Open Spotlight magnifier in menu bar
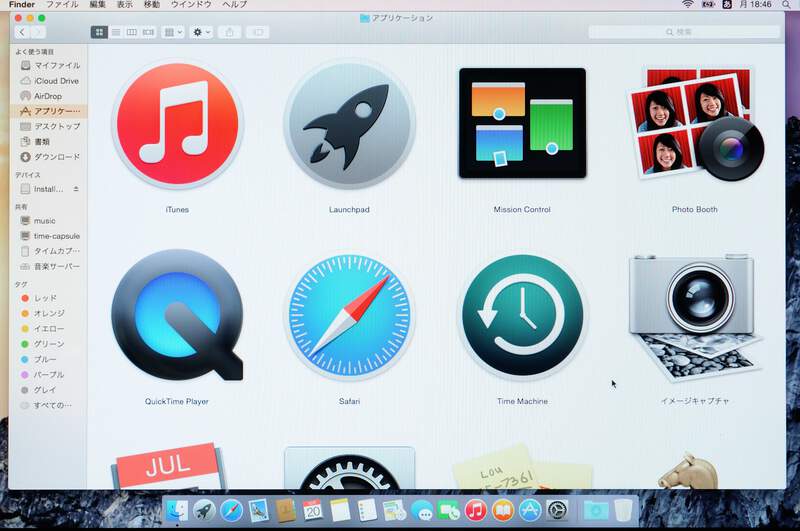This screenshot has height=531, width=800. click(786, 4)
